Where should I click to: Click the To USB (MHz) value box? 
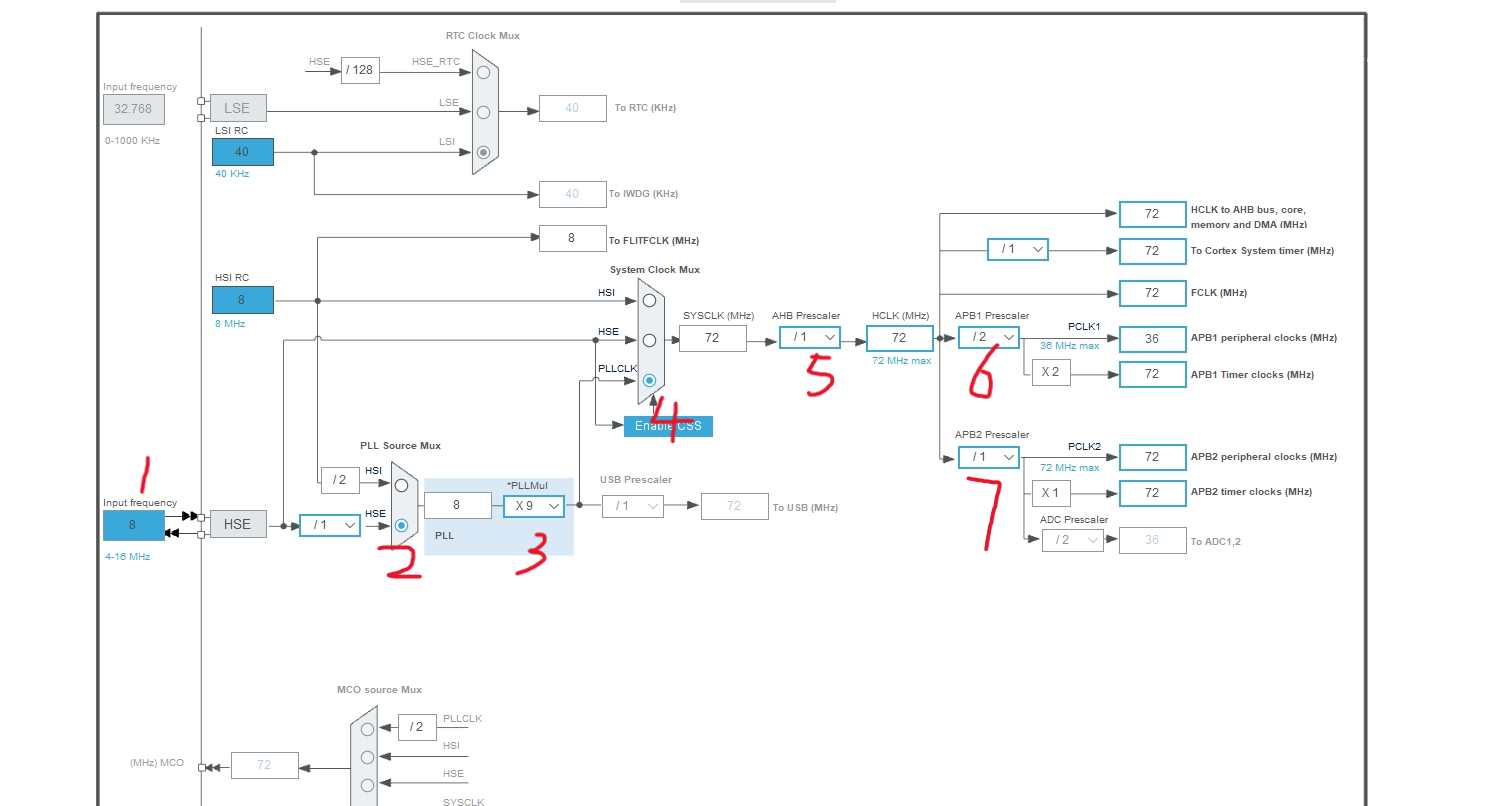point(734,506)
